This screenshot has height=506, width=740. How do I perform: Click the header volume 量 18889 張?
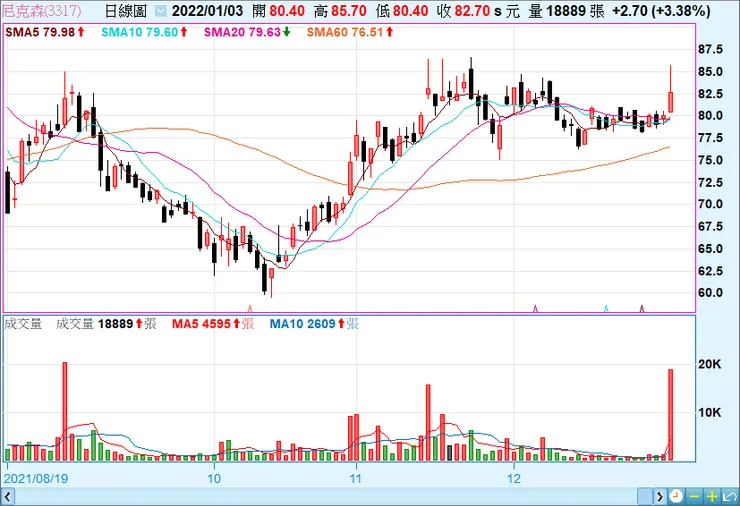[566, 11]
